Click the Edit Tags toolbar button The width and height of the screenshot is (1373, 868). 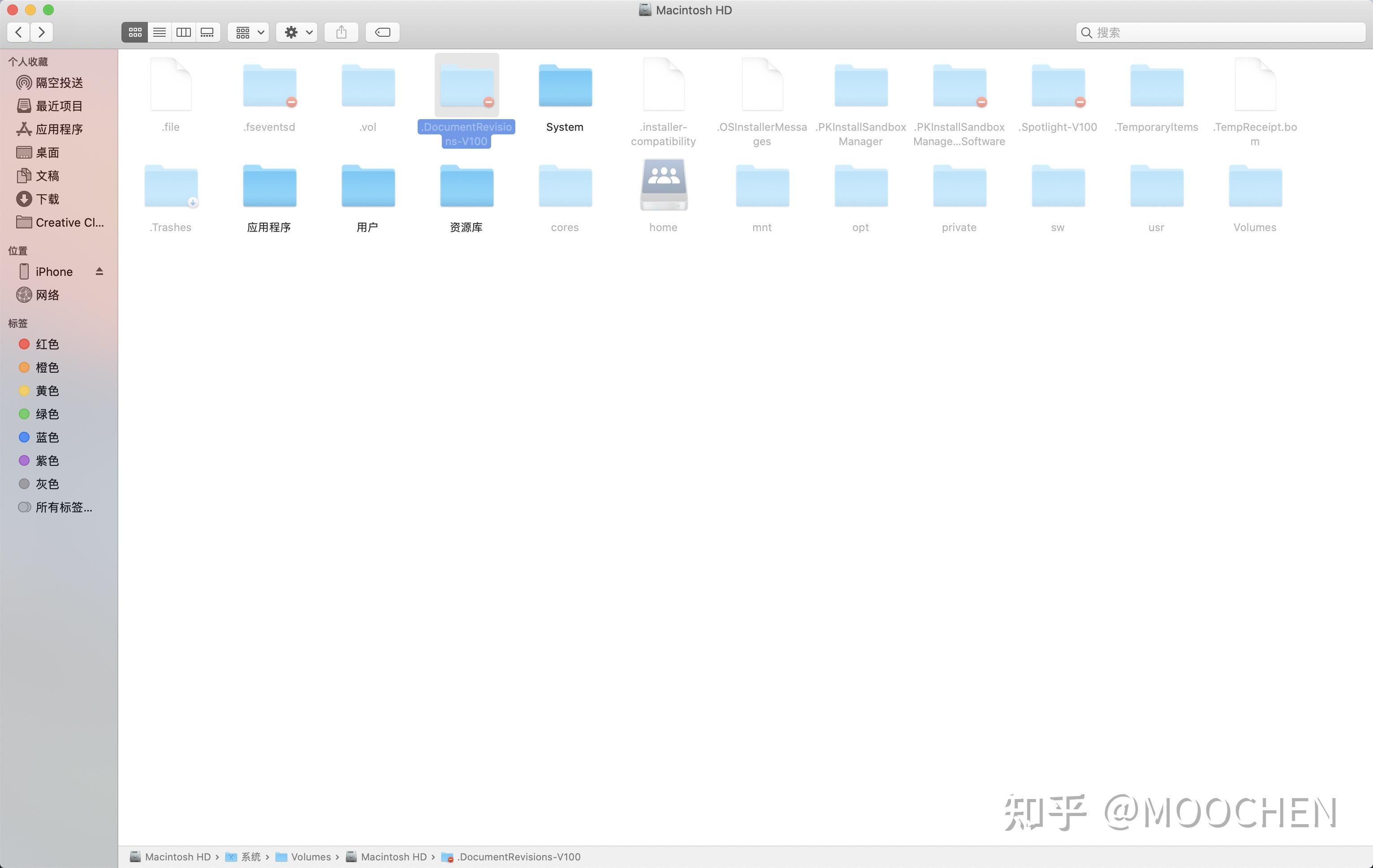click(x=382, y=33)
